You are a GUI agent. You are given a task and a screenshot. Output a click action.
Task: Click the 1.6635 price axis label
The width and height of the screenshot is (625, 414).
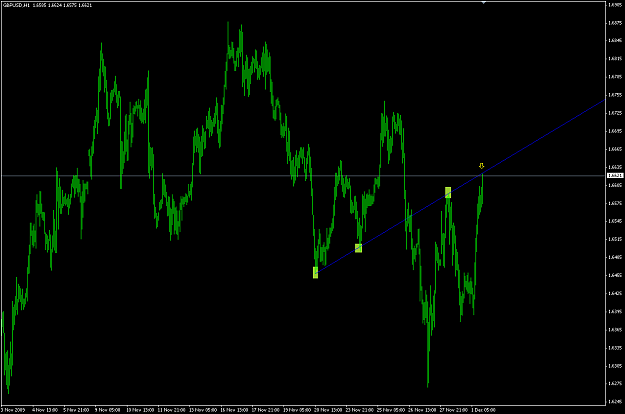[x=615, y=167]
